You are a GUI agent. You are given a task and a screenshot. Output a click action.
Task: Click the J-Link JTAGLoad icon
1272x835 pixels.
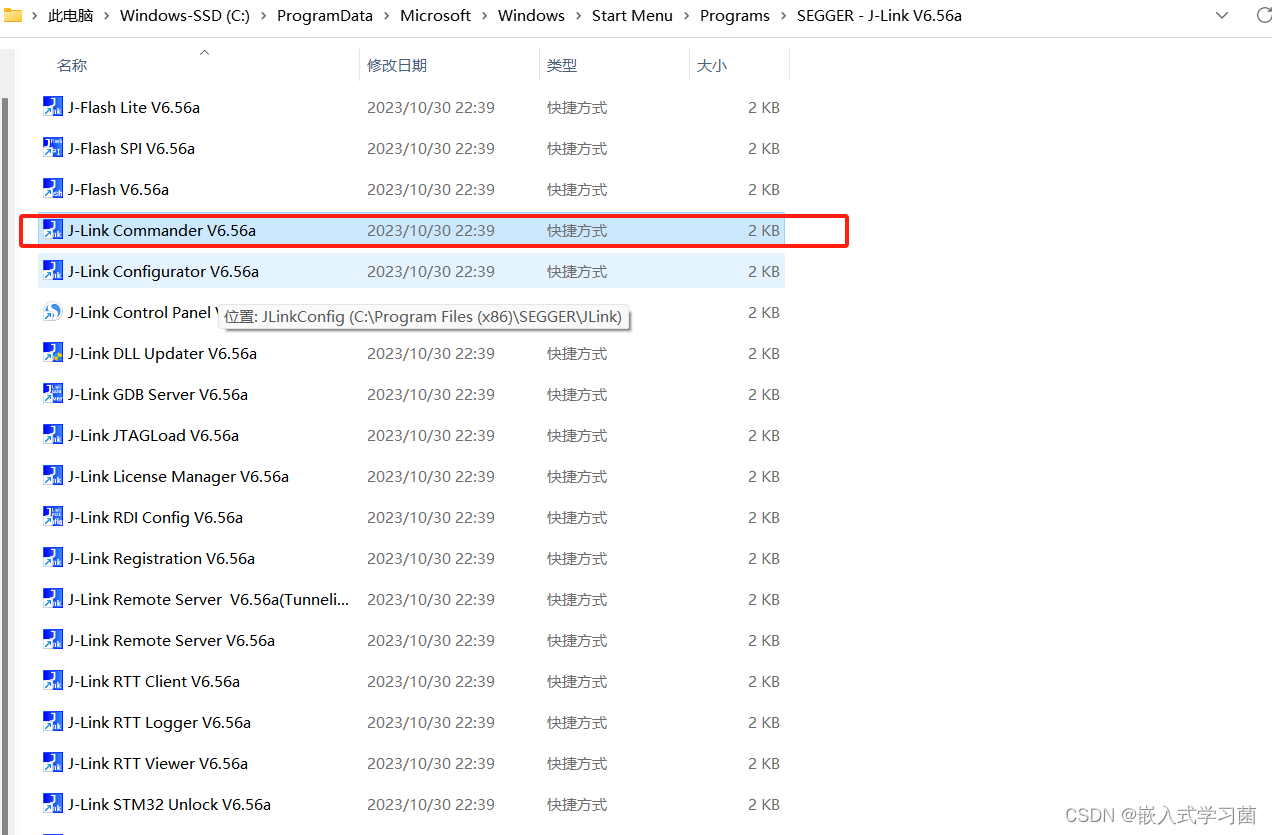[53, 435]
